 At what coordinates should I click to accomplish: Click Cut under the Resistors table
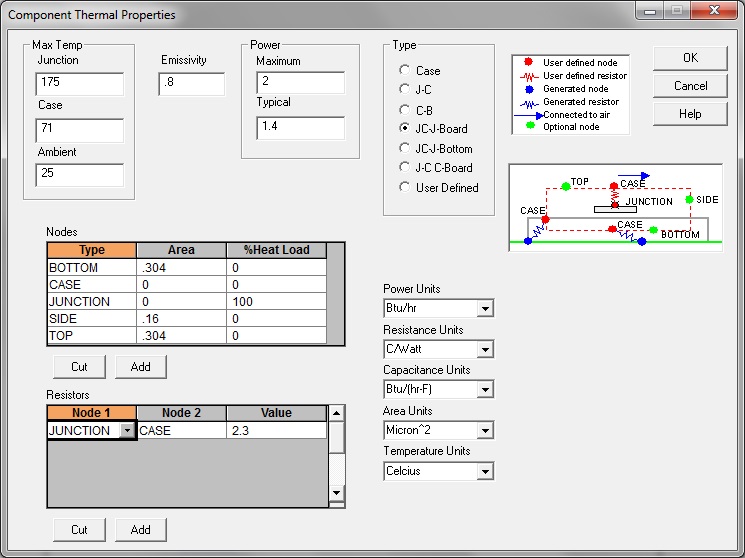point(79,530)
